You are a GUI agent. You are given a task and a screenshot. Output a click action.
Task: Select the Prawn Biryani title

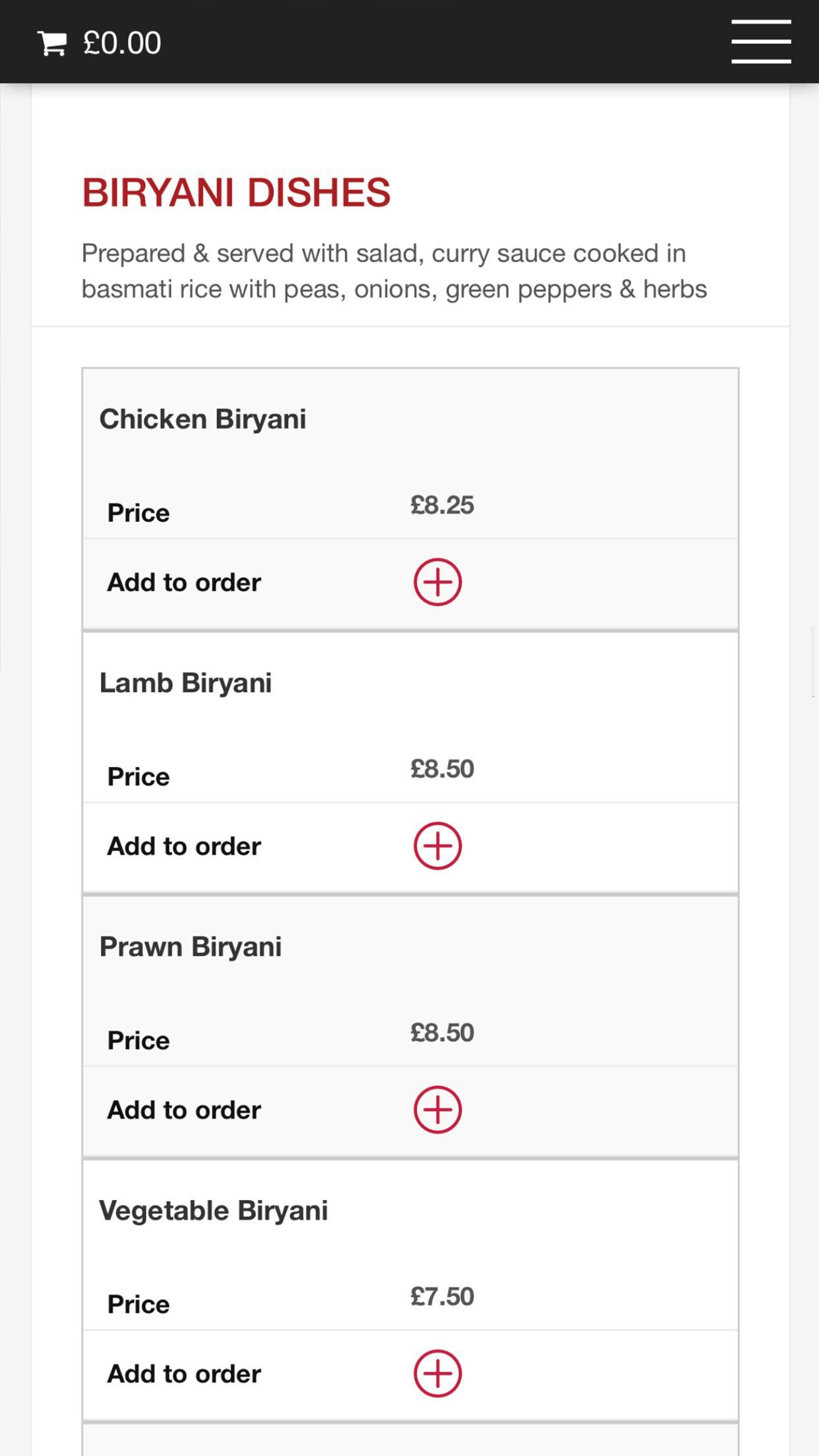click(x=191, y=947)
